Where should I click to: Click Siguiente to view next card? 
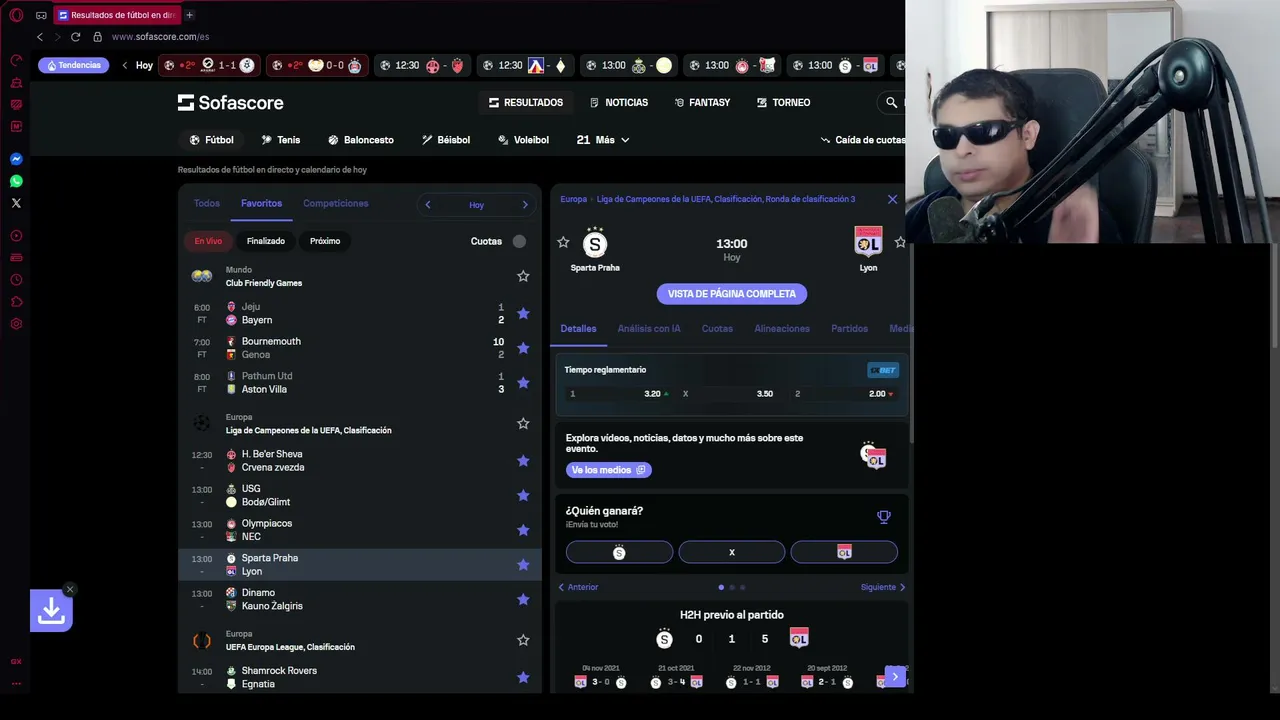883,587
